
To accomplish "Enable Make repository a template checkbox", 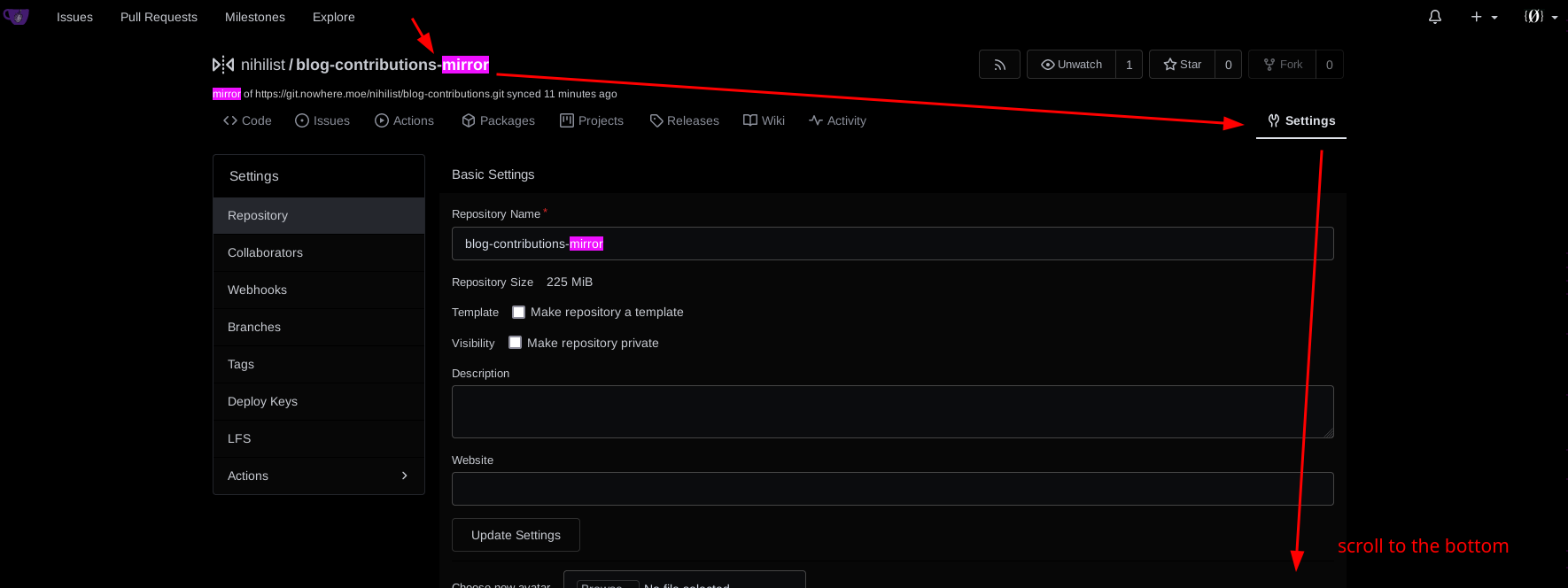I will (519, 313).
